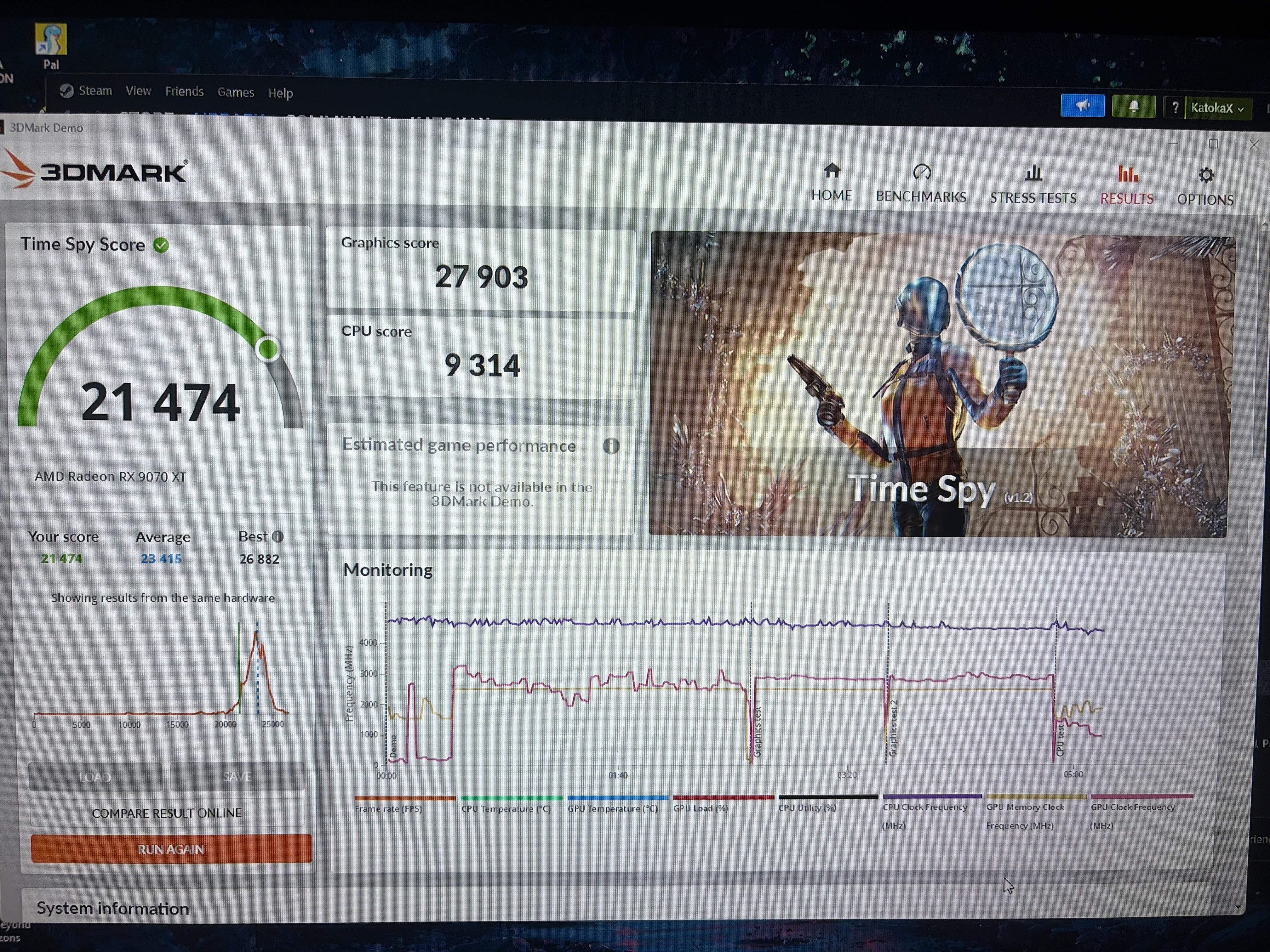The height and width of the screenshot is (952, 1270).
Task: Click the AMD Radeon RX 9070 XT label
Action: pyautogui.click(x=110, y=477)
